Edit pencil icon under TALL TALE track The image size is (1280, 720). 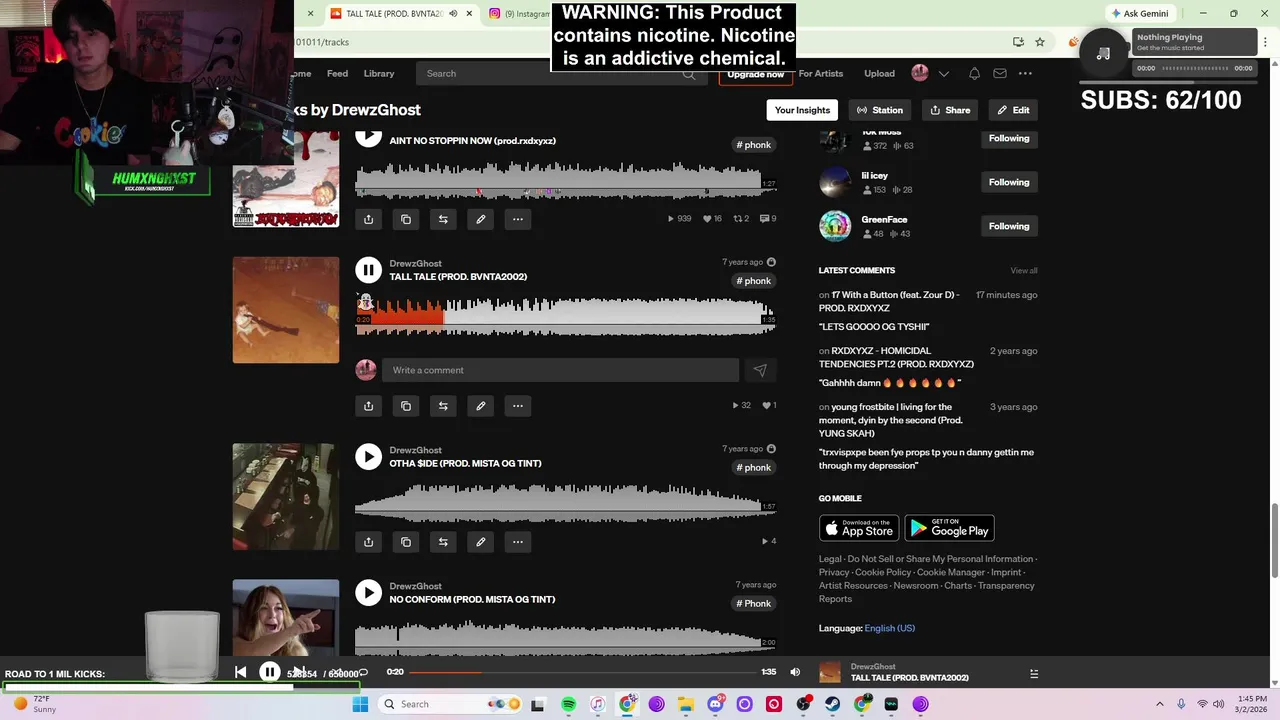pyautogui.click(x=480, y=406)
